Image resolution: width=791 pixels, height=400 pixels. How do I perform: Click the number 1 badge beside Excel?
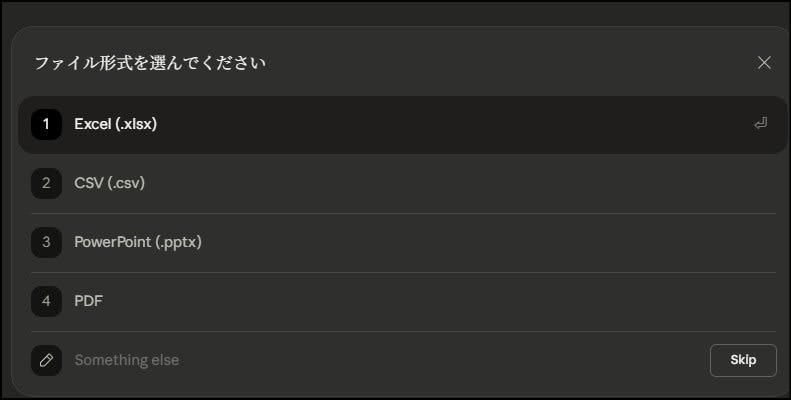[46, 125]
